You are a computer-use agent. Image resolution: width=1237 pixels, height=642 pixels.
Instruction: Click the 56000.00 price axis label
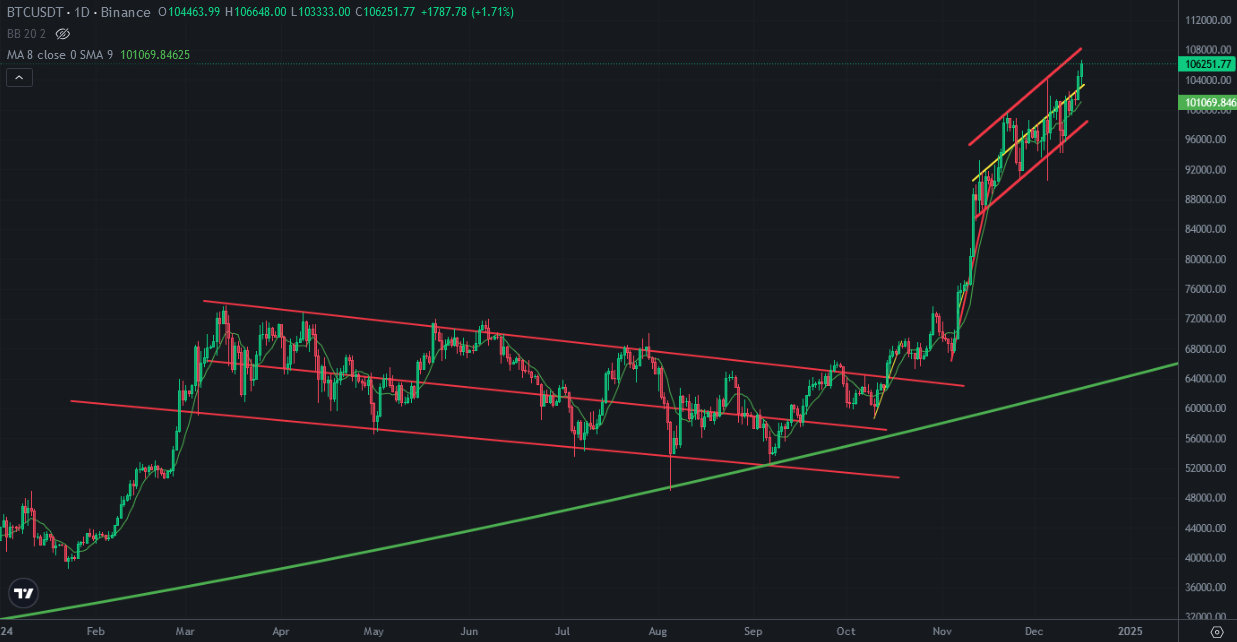1208,439
